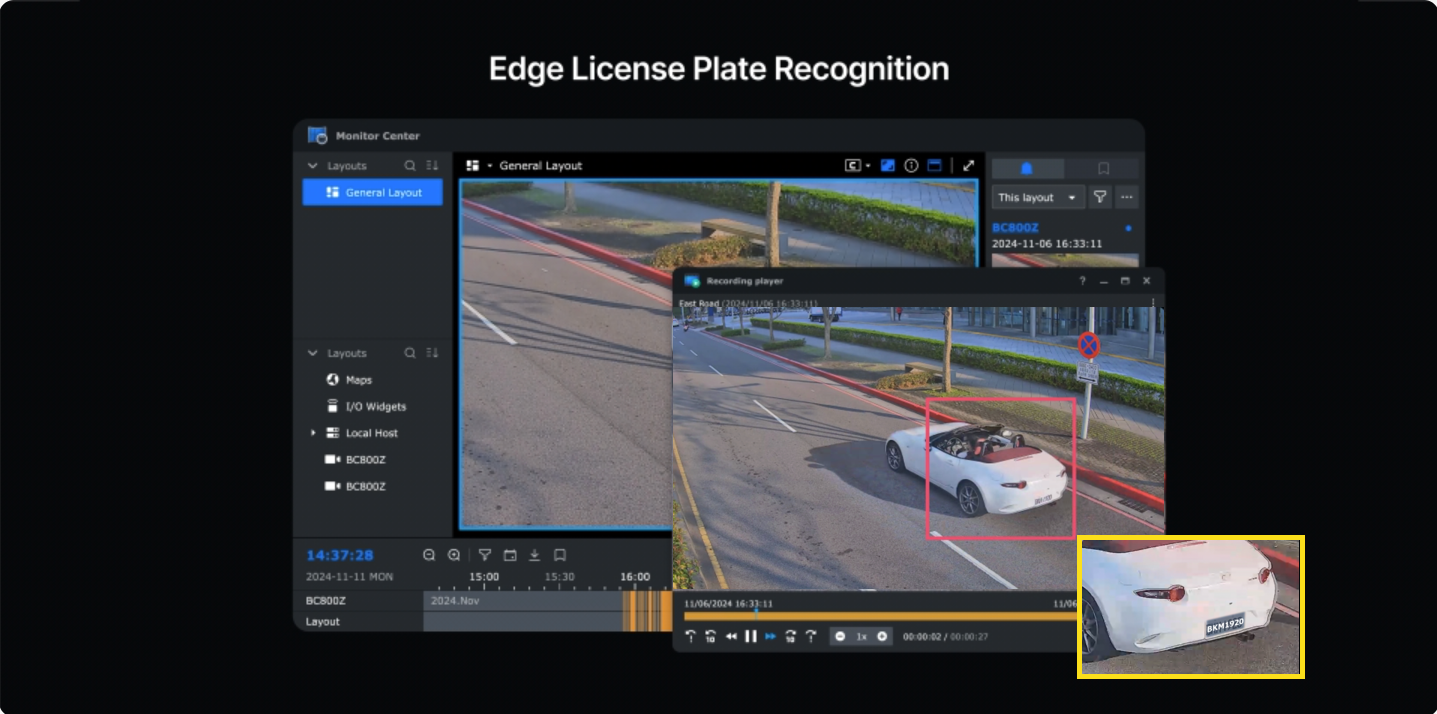Open the BC800Z alert thumbnail
The height and width of the screenshot is (714, 1437).
click(1065, 260)
